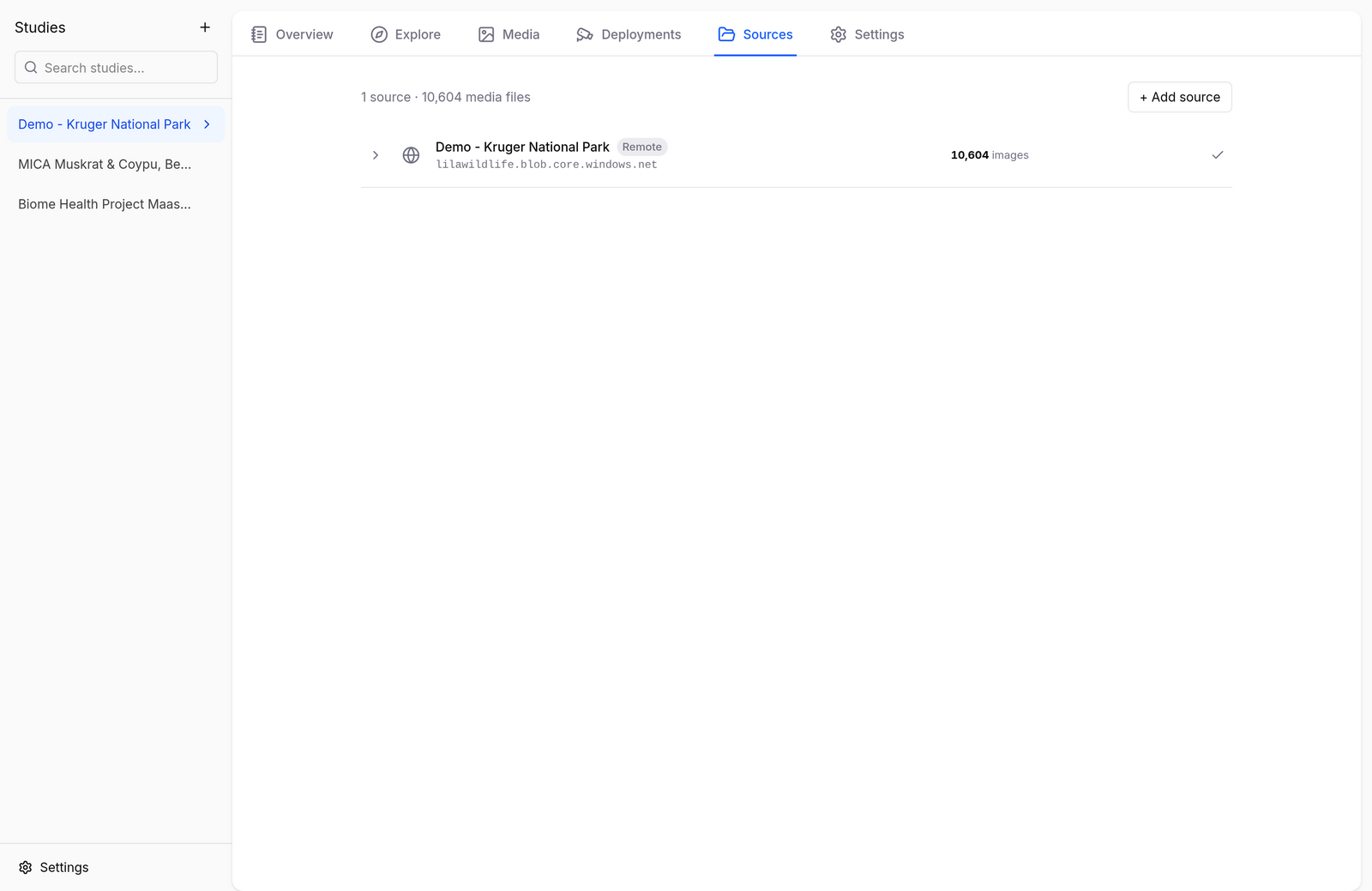The image size is (1372, 891).
Task: Open the Deployments tab
Action: point(629,34)
